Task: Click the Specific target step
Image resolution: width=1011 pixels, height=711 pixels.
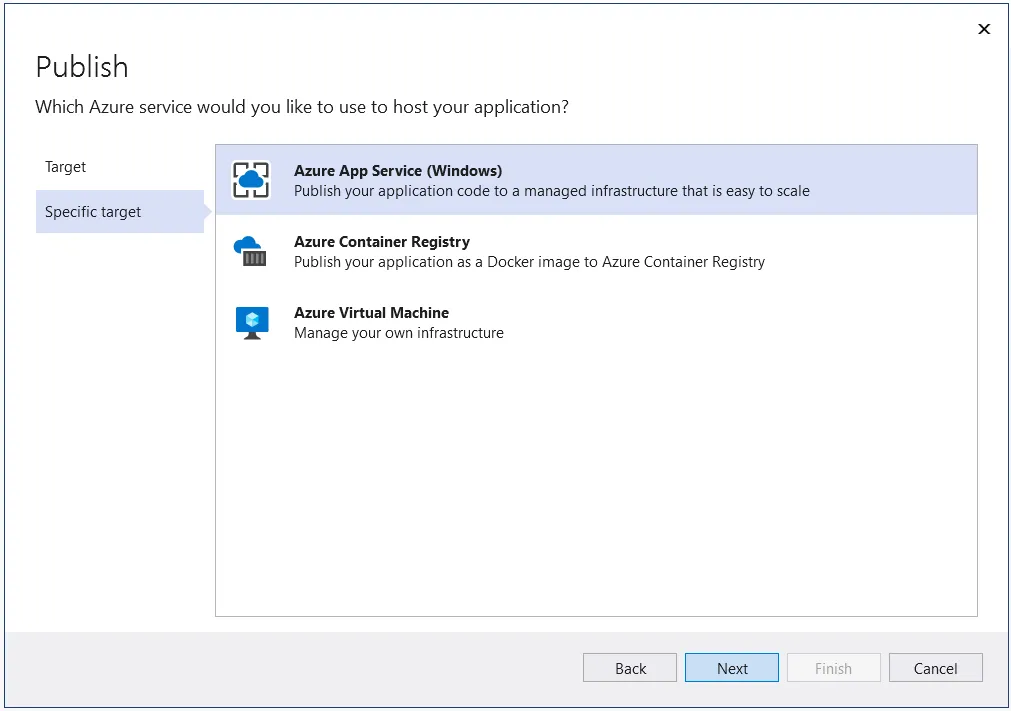Action: [x=92, y=212]
